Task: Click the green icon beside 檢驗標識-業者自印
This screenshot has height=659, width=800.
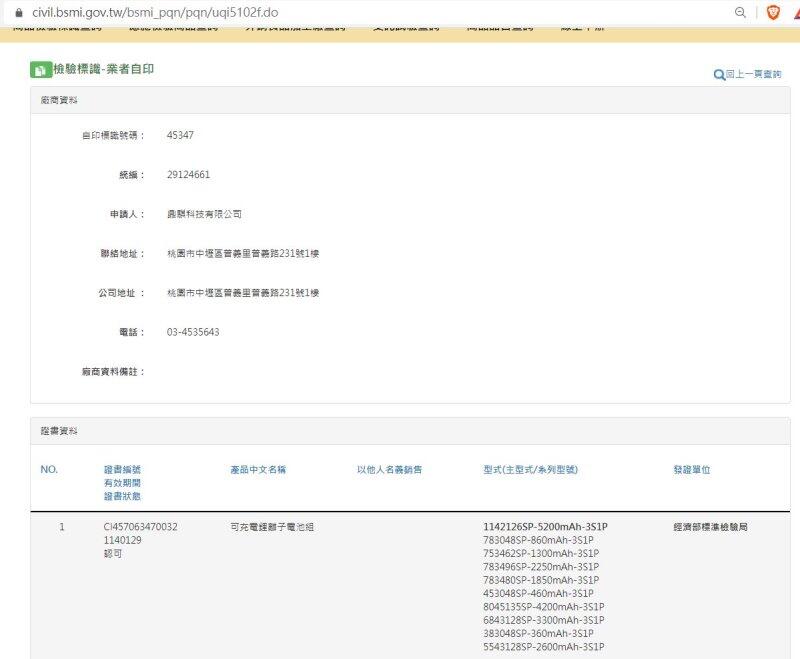Action: [x=40, y=70]
